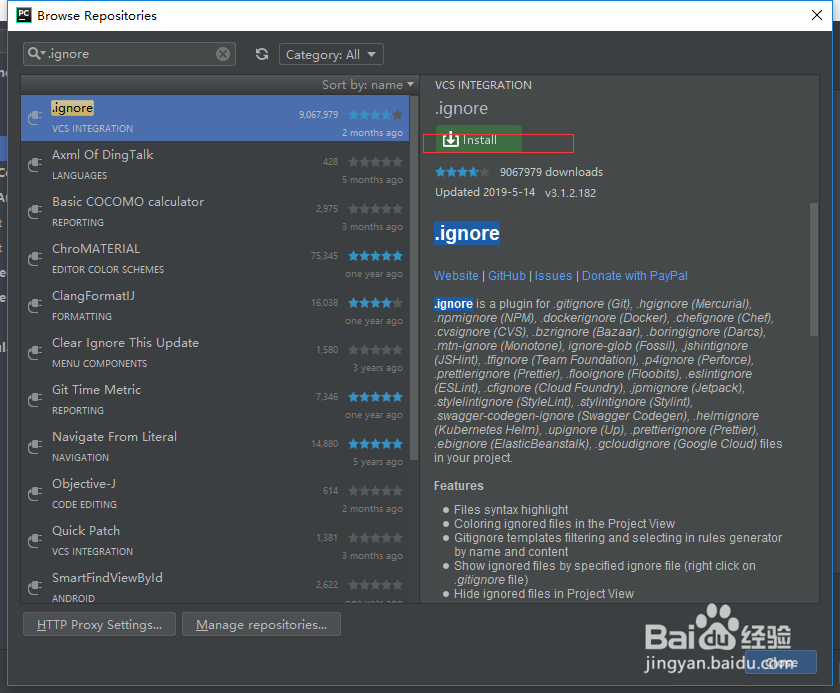Select the Quick Patch plugin
This screenshot has width=840, height=693.
click(x=215, y=542)
